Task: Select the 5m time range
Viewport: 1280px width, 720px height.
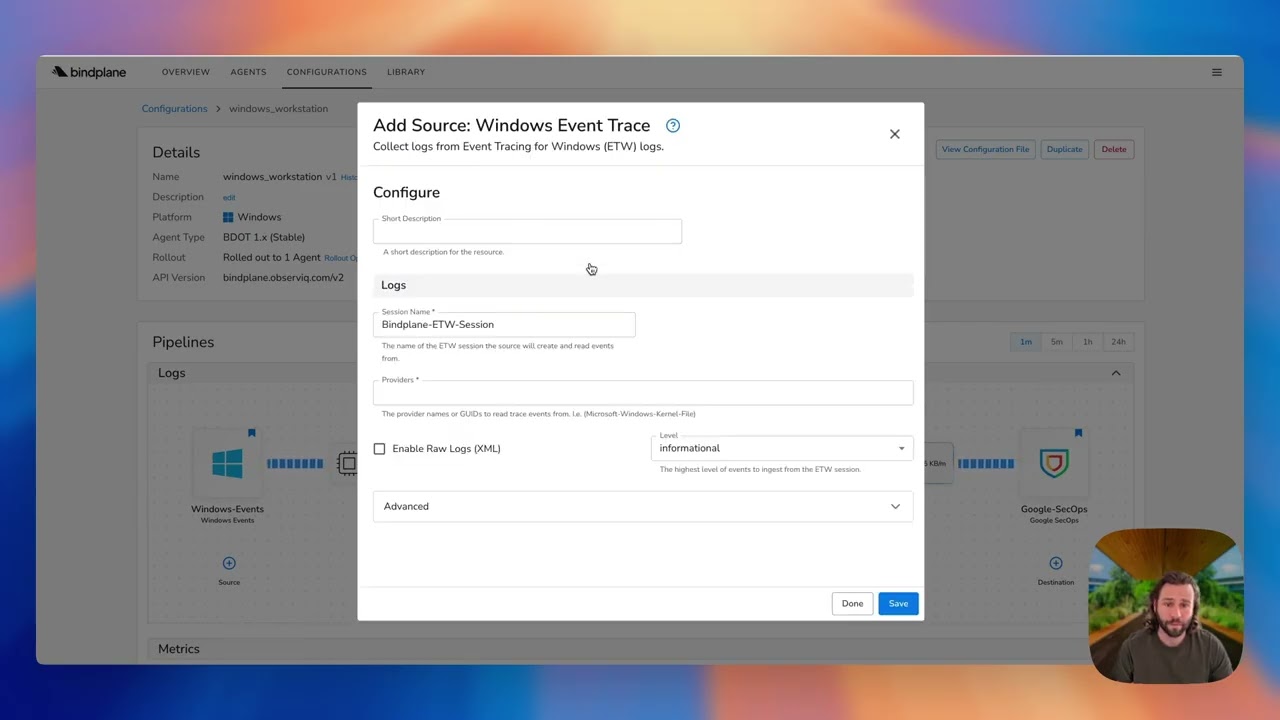Action: [1056, 342]
